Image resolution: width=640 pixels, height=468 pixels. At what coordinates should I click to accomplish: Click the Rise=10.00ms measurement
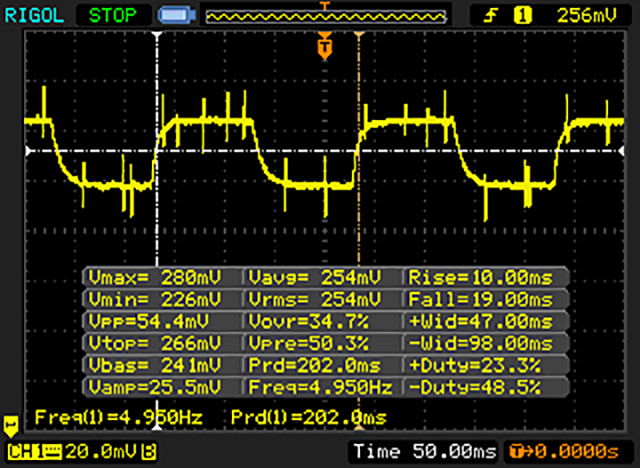(x=480, y=278)
